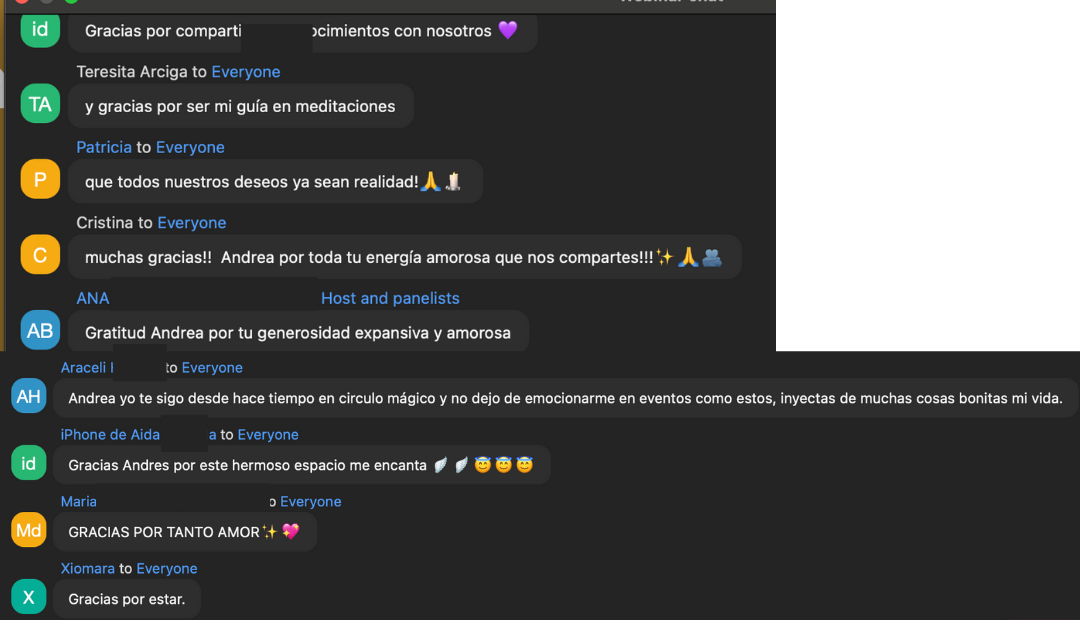Select Araceli's long message about circulo mágico

pos(565,398)
